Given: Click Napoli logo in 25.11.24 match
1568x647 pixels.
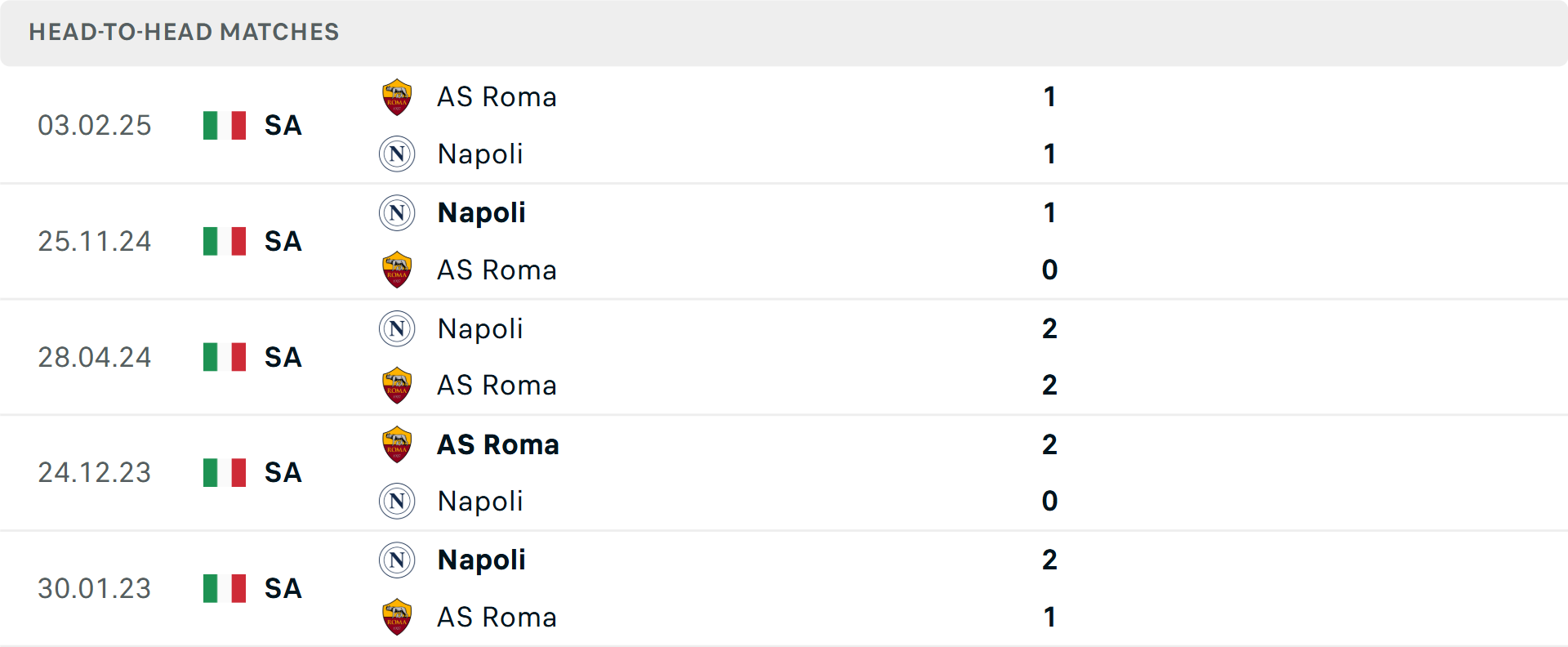Looking at the screenshot, I should [x=397, y=213].
